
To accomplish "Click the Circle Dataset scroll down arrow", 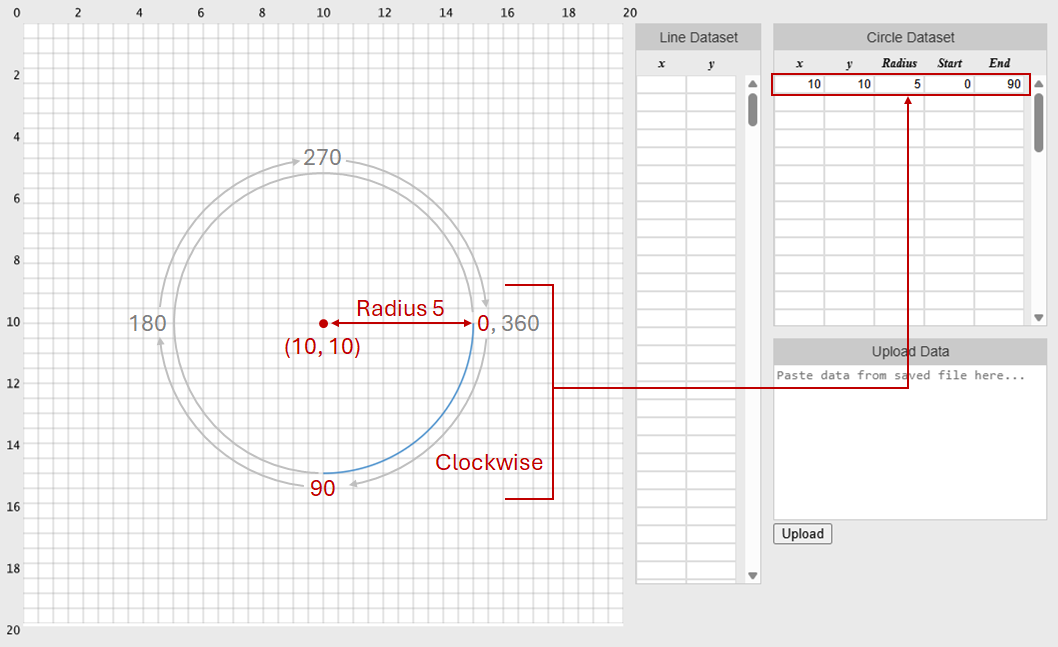I will tap(1039, 318).
